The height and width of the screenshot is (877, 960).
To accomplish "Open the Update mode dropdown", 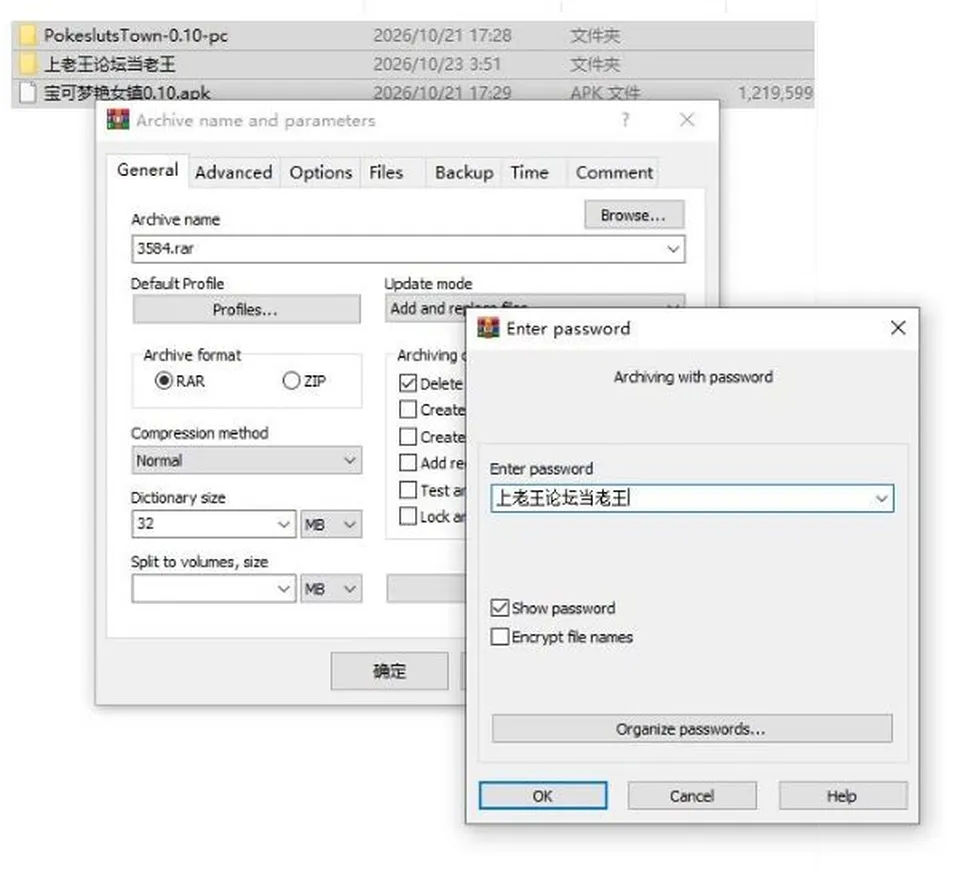I will point(534,308).
